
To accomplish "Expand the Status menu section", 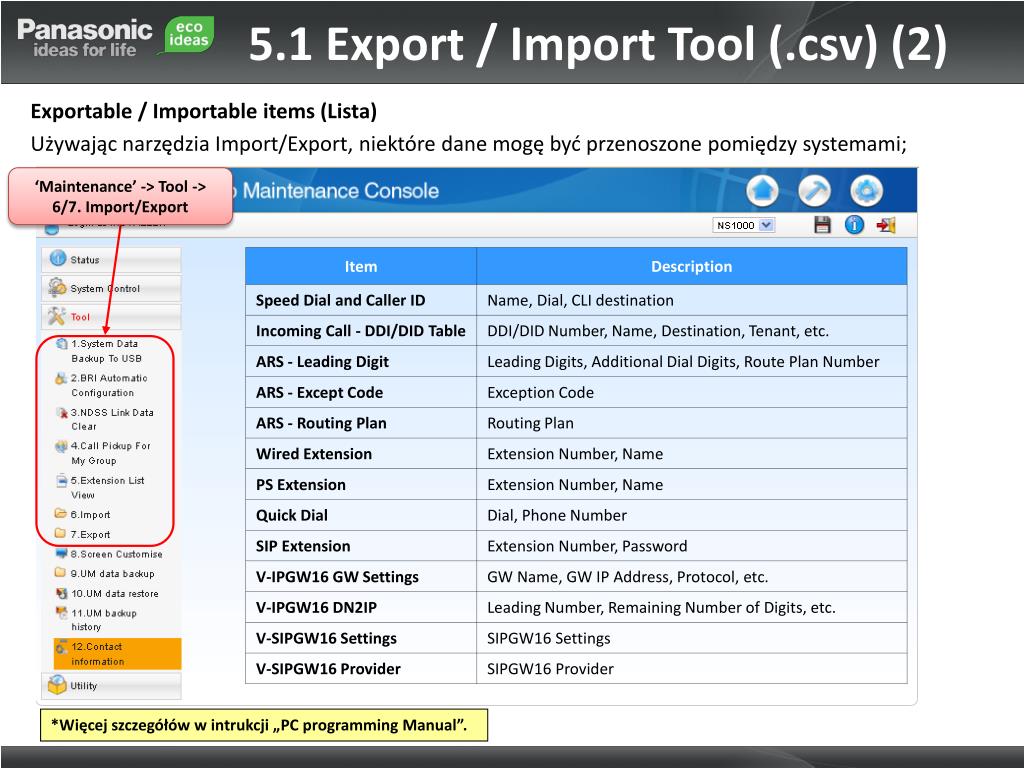I will (x=110, y=260).
